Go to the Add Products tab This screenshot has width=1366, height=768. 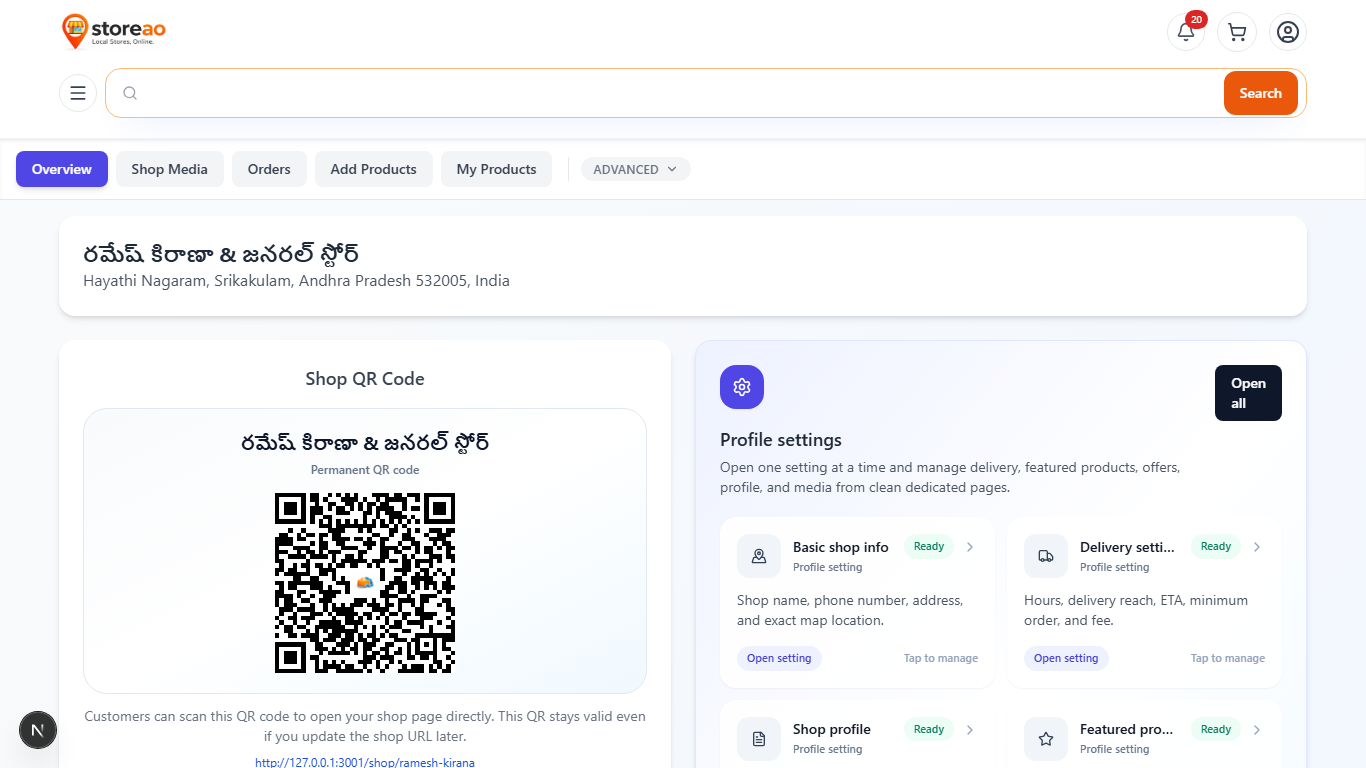(373, 169)
